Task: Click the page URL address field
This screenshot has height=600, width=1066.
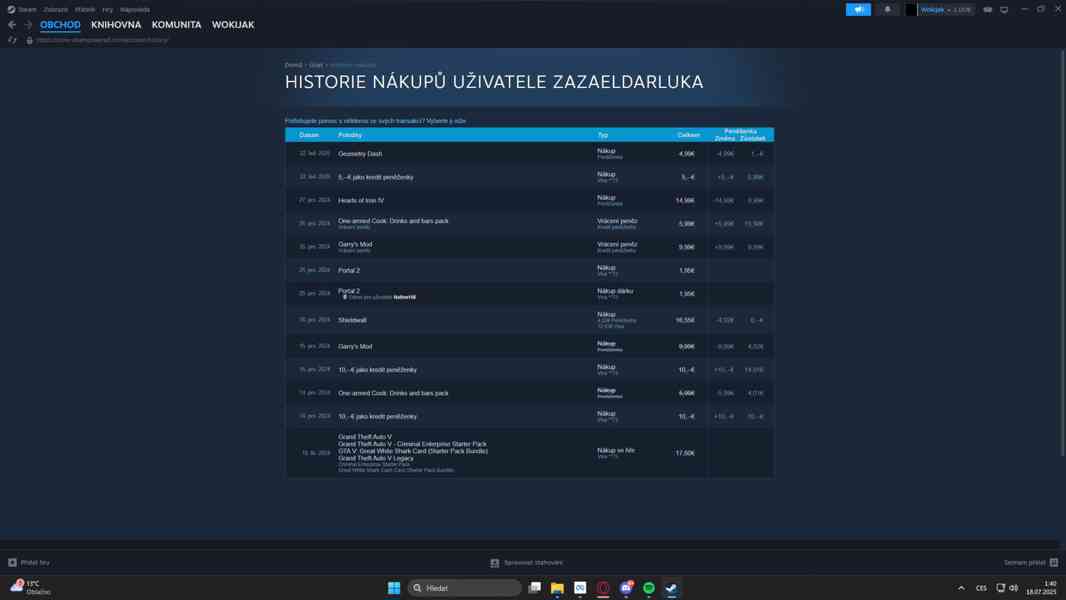Action: tap(102, 40)
